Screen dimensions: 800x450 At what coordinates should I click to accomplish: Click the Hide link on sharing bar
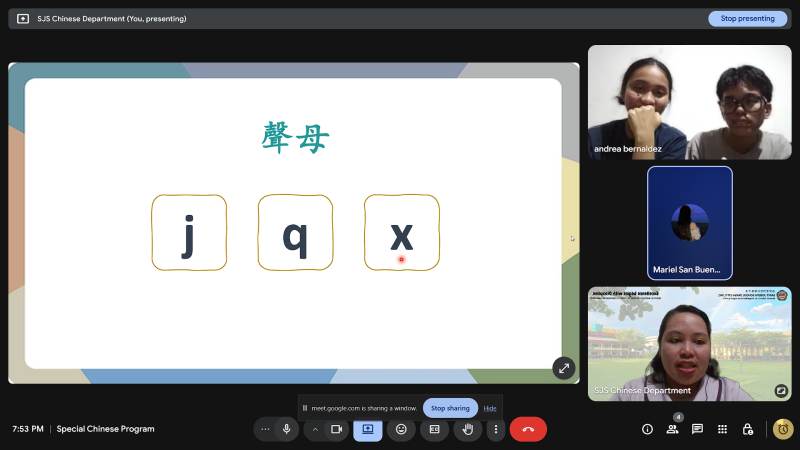coord(490,408)
